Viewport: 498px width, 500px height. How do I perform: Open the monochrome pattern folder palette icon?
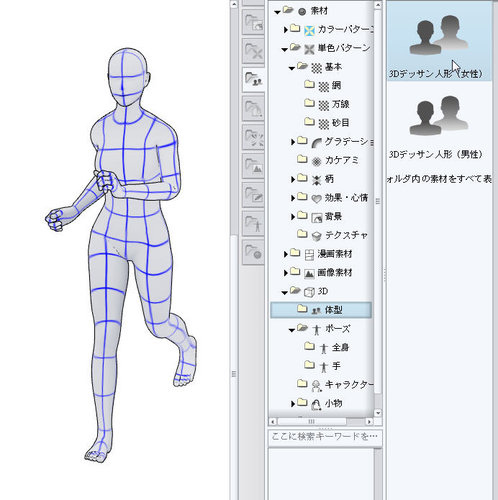coord(253,51)
